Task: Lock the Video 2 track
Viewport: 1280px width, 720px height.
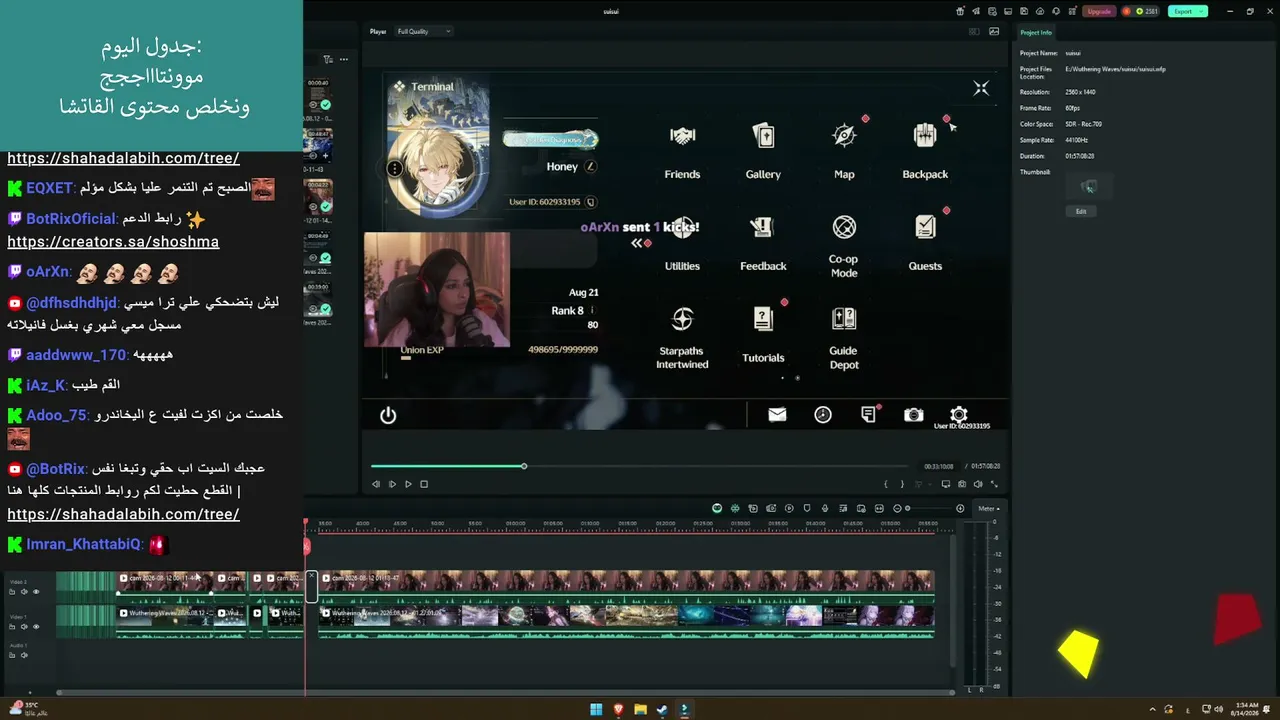Action: click(x=14, y=592)
